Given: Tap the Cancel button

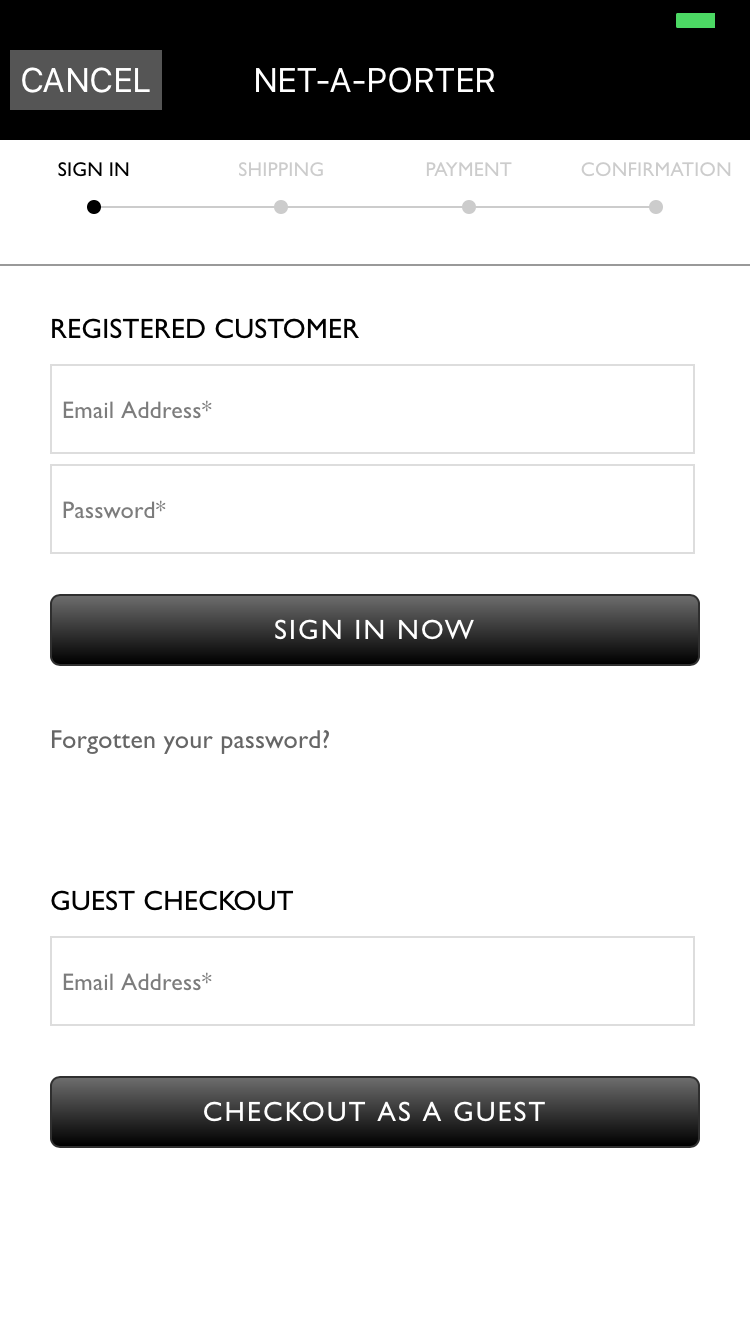Looking at the screenshot, I should [x=86, y=80].
